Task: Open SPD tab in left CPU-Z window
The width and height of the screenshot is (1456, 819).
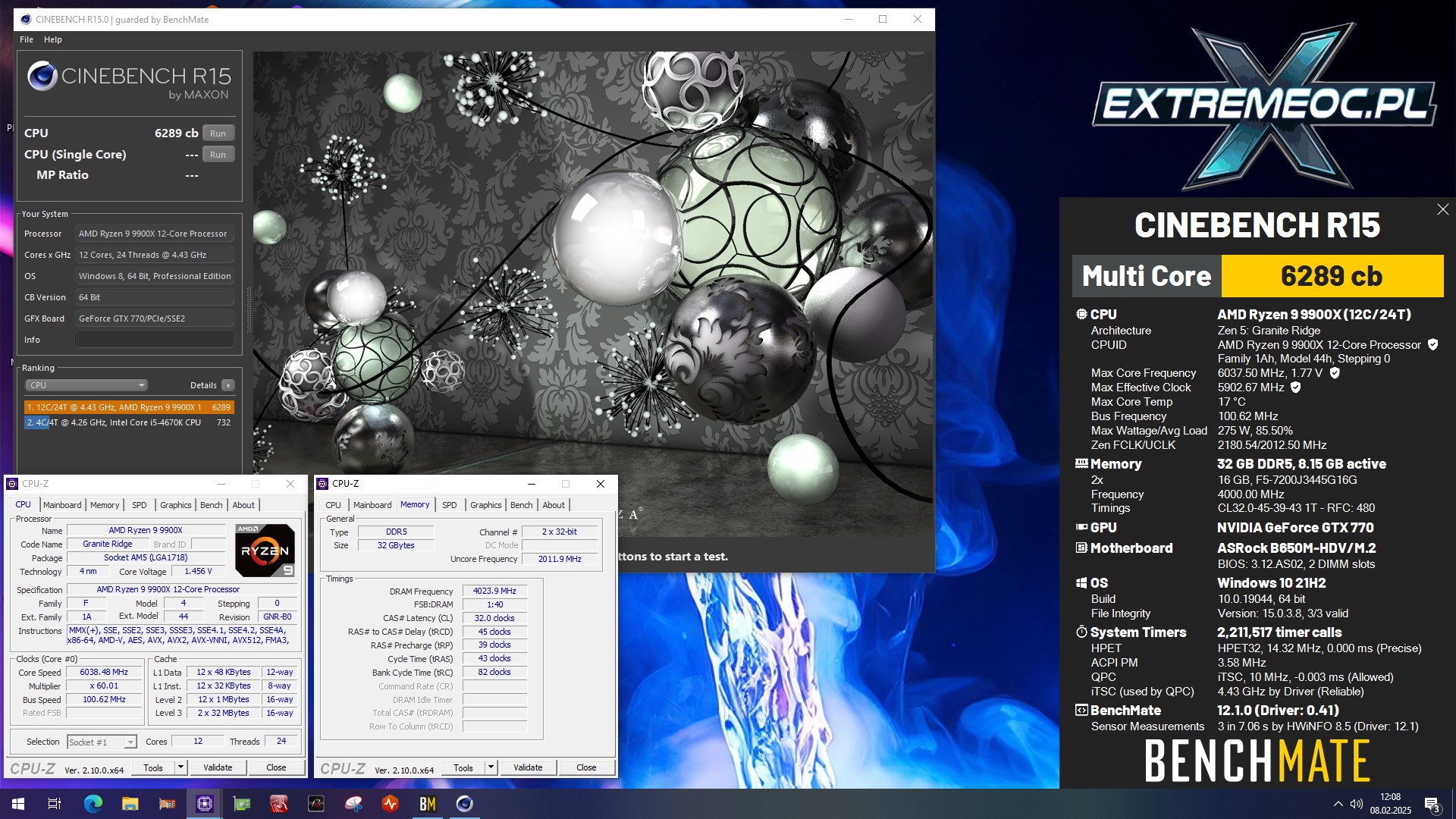Action: (140, 505)
